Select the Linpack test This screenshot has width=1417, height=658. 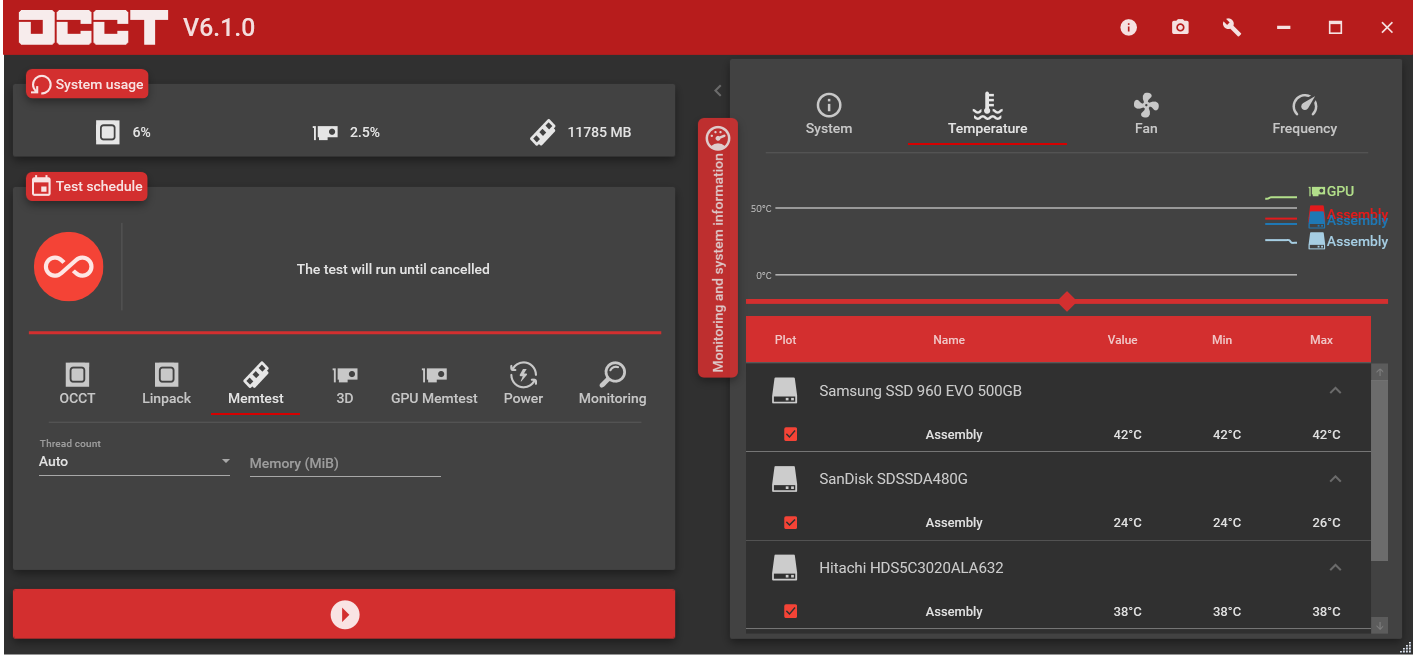(166, 383)
